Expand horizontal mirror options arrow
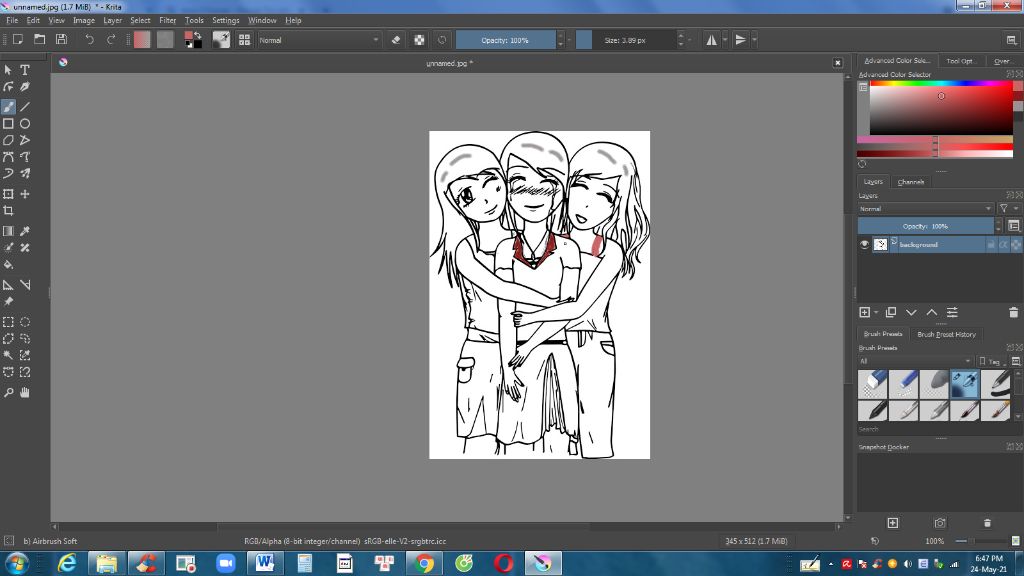This screenshot has height=576, width=1024. 725,40
